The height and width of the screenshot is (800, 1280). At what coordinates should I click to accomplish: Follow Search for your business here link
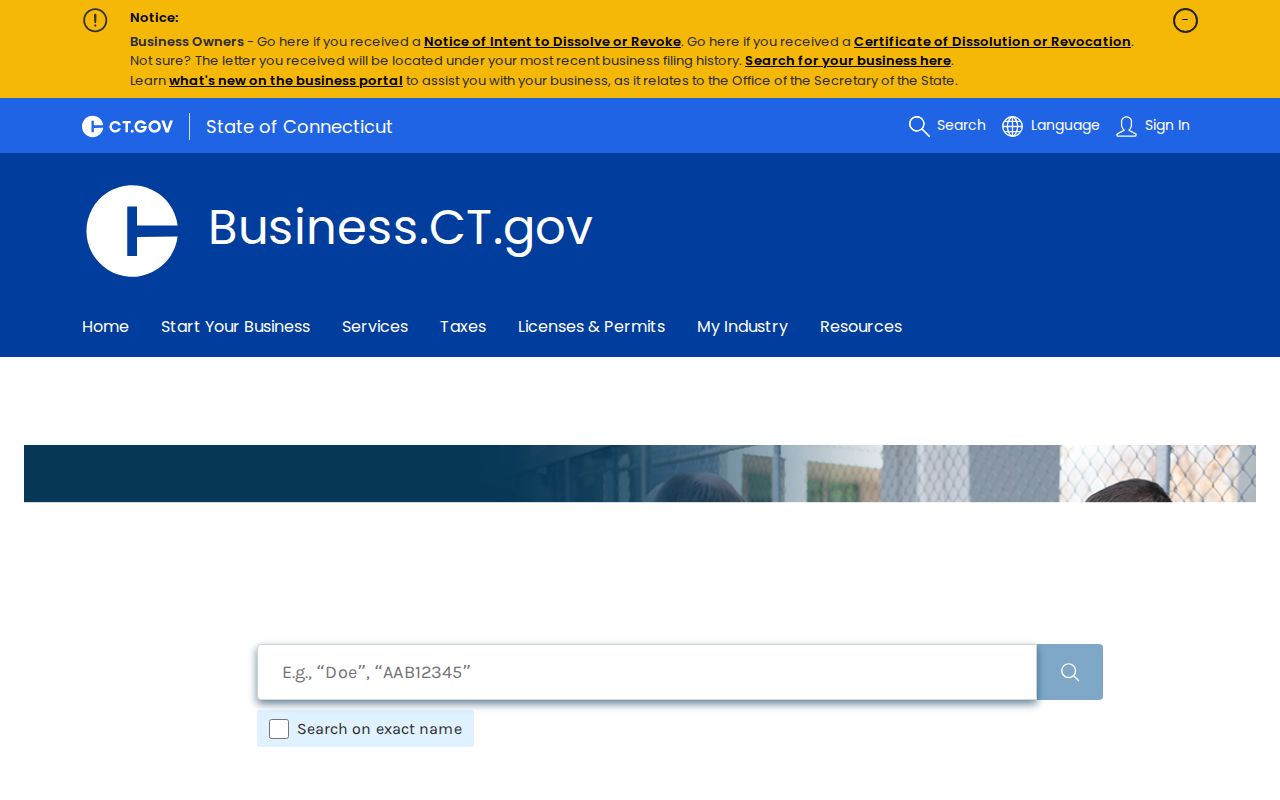click(848, 60)
